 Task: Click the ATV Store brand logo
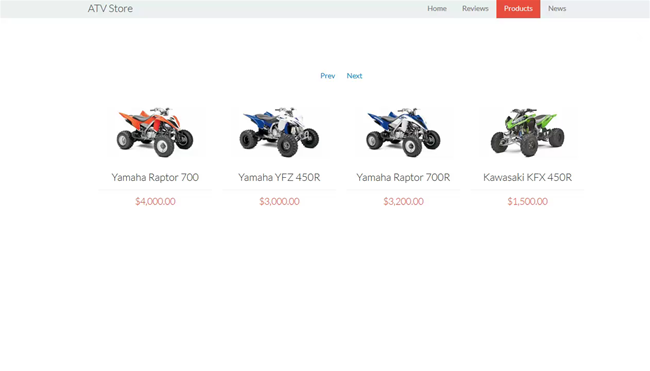tap(110, 9)
